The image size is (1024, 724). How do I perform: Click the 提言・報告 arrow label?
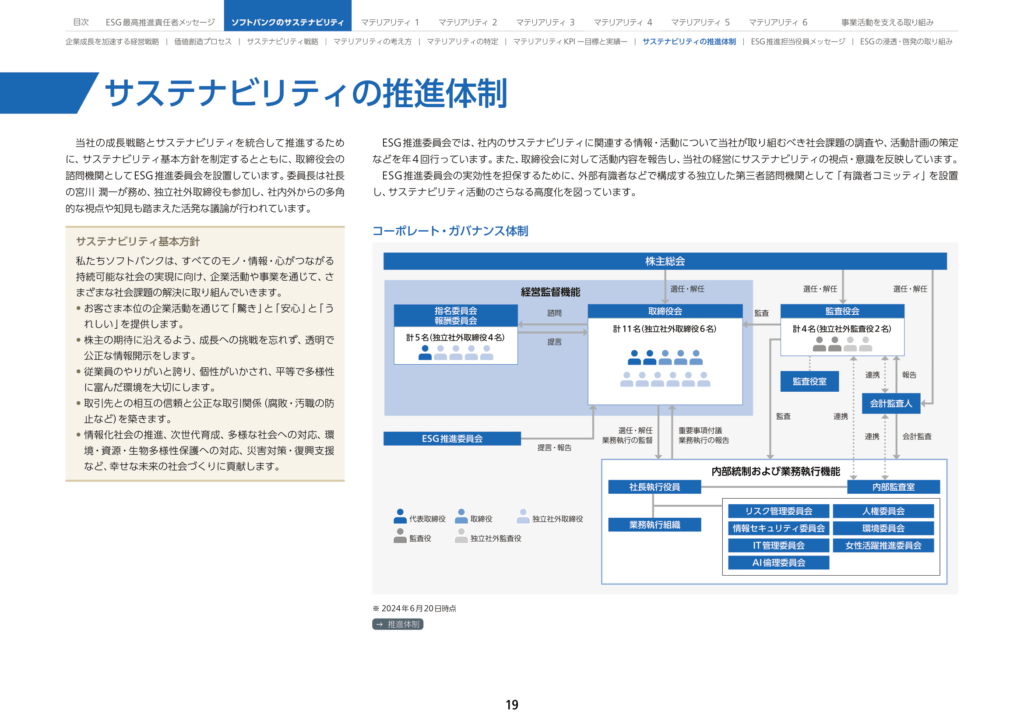click(x=554, y=447)
